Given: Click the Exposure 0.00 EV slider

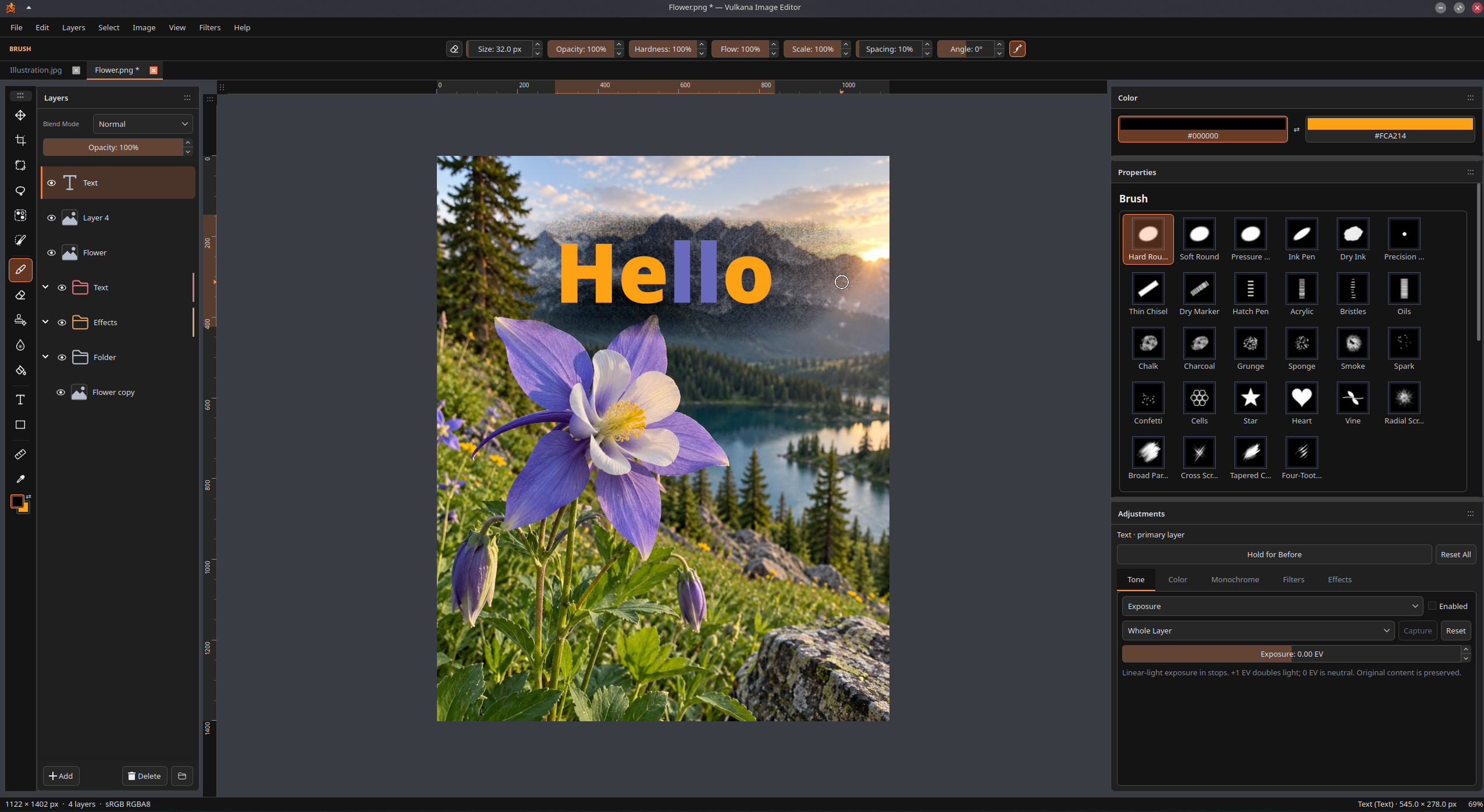Looking at the screenshot, I should click(x=1291, y=654).
